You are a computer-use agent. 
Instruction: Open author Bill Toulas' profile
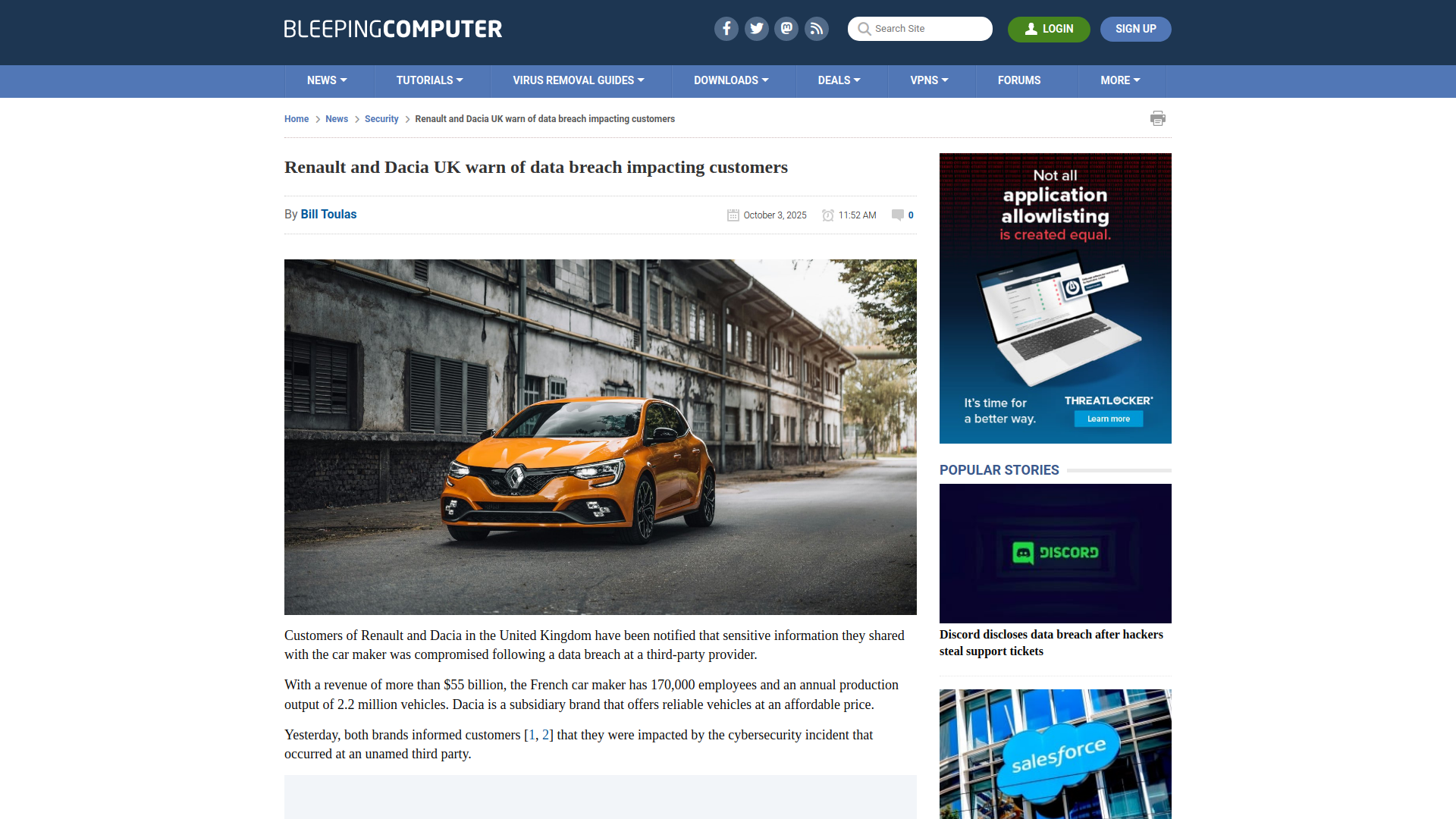[x=328, y=215]
